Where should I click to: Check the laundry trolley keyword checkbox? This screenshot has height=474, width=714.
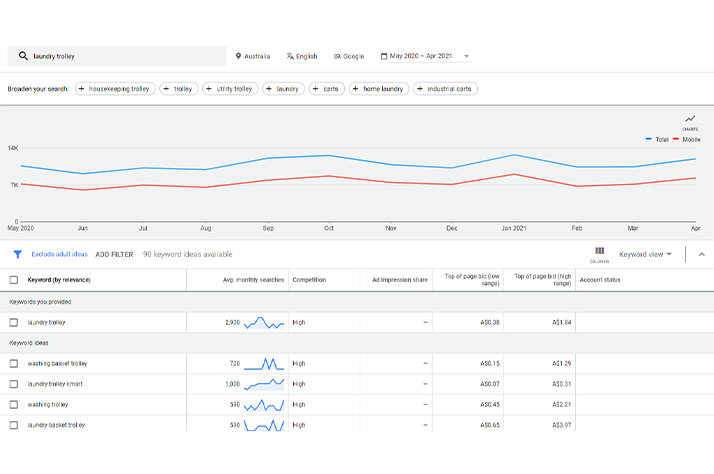pos(14,322)
